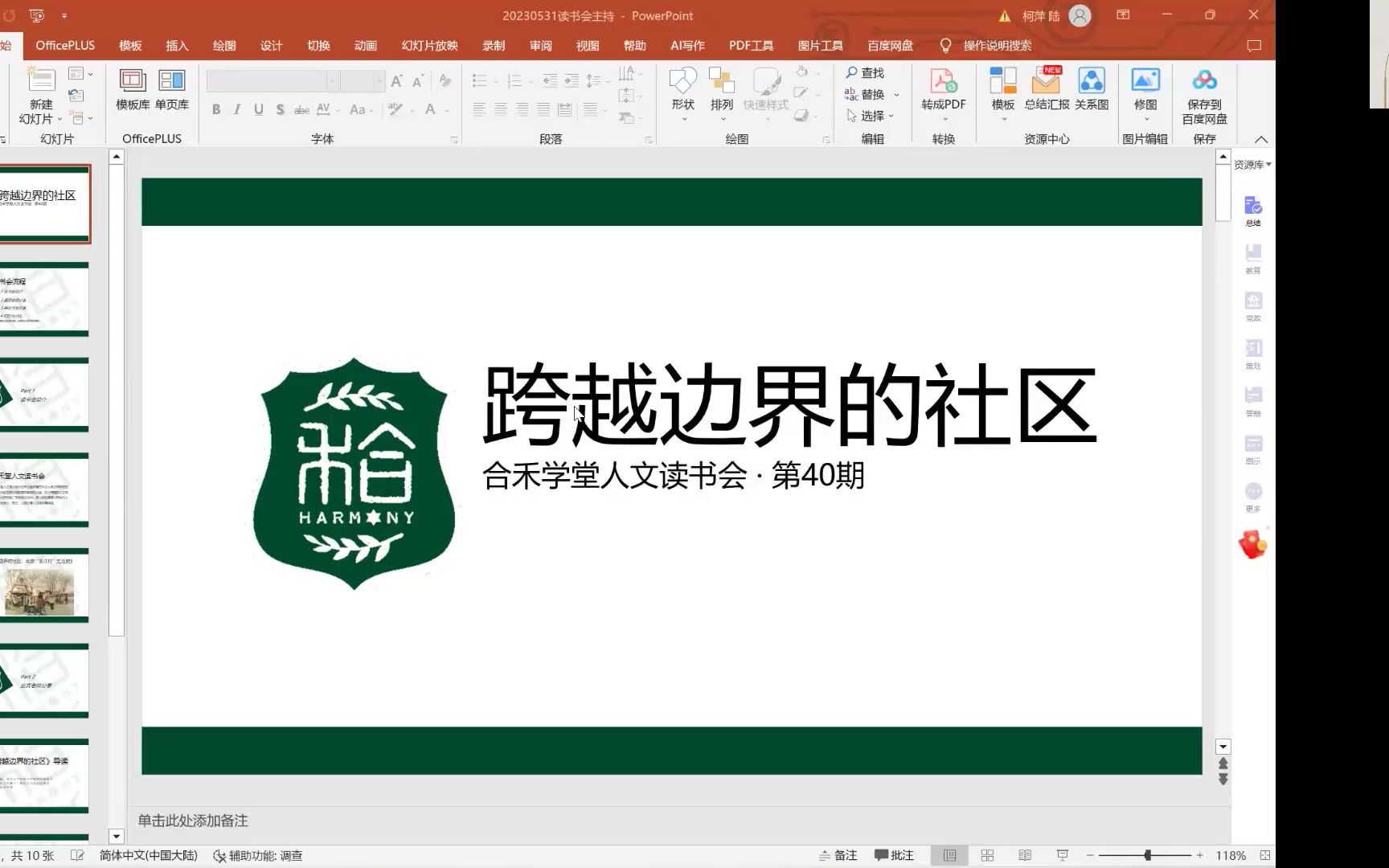Open the font dialog launcher
This screenshot has width=1389, height=868.
[454, 140]
